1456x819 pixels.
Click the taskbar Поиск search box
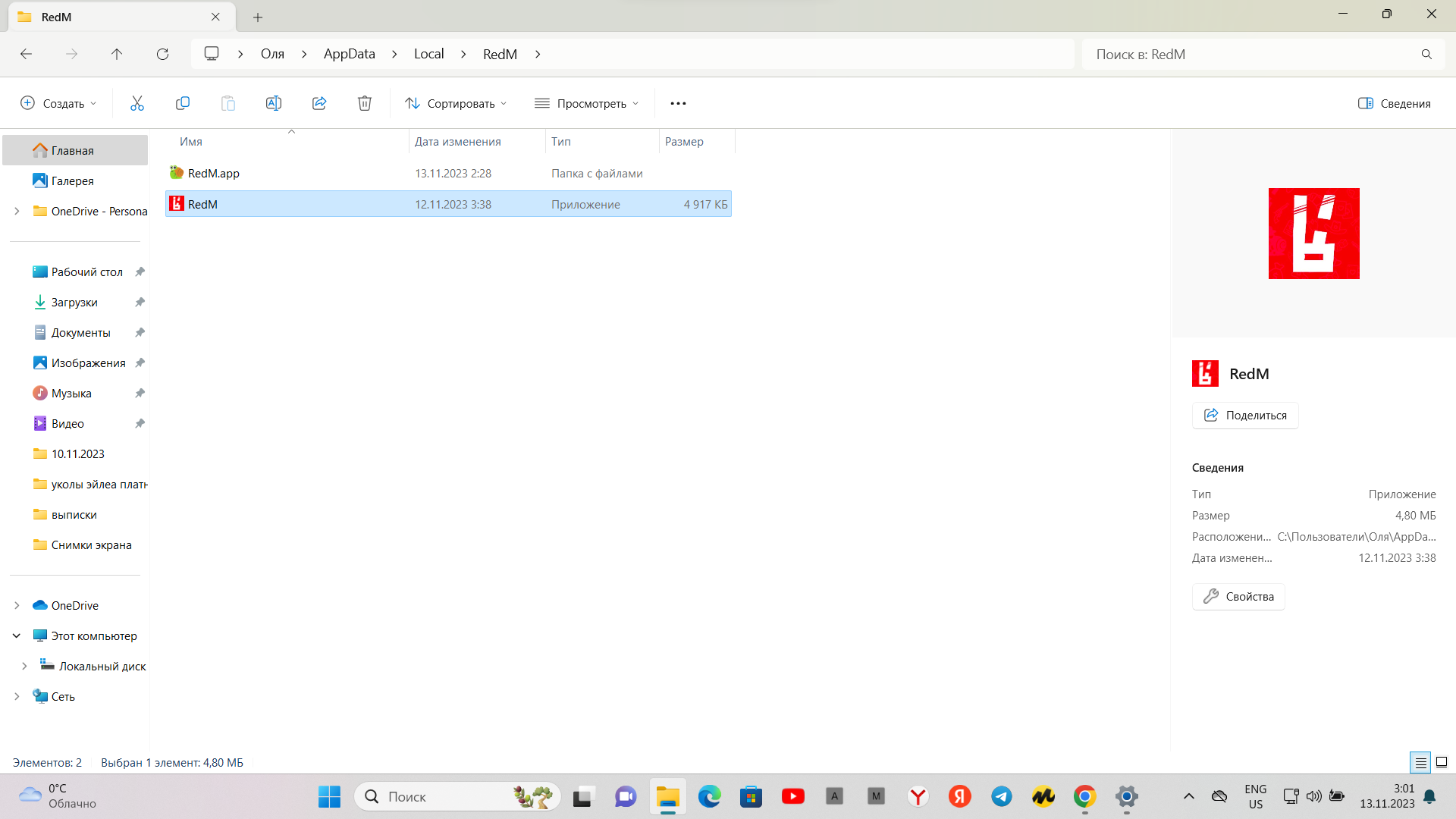click(x=457, y=796)
